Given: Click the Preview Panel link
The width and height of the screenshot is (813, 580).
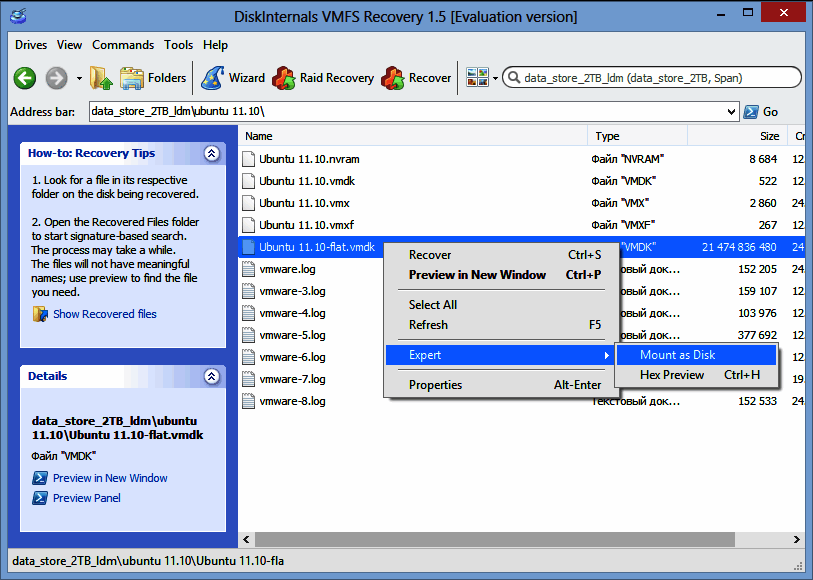Looking at the screenshot, I should coord(86,498).
